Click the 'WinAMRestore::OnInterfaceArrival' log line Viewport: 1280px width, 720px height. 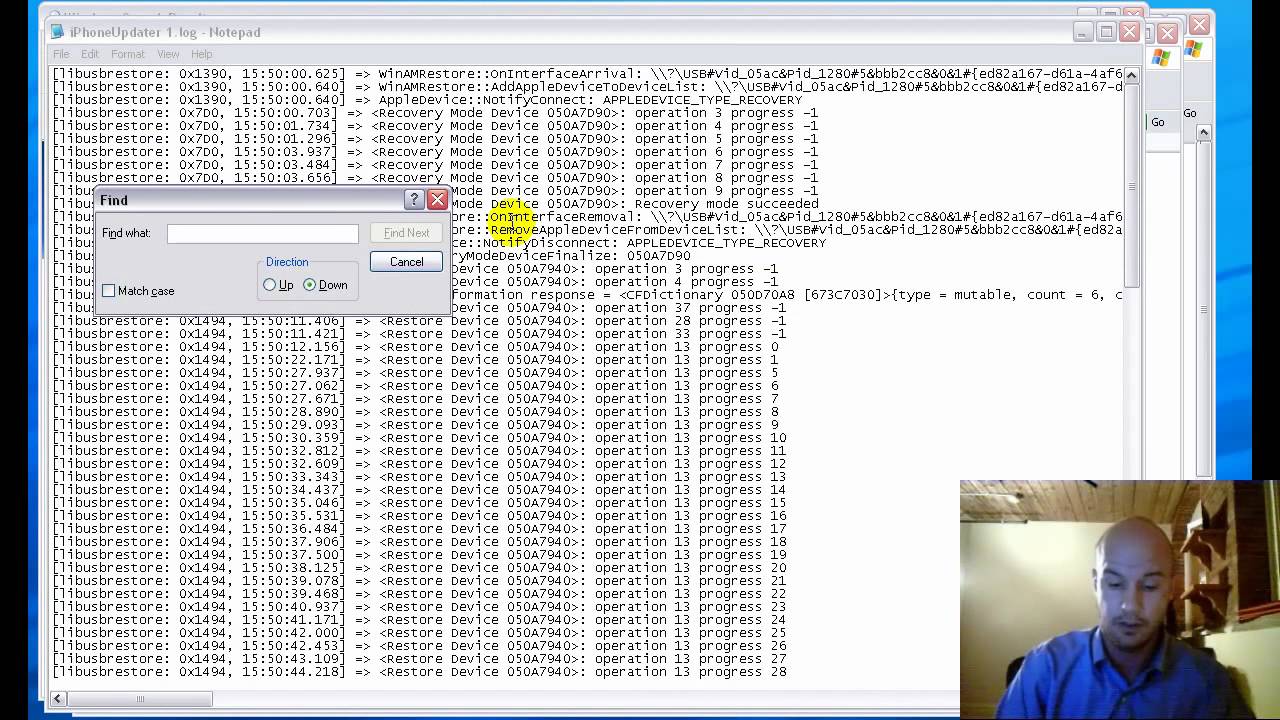[587, 74]
